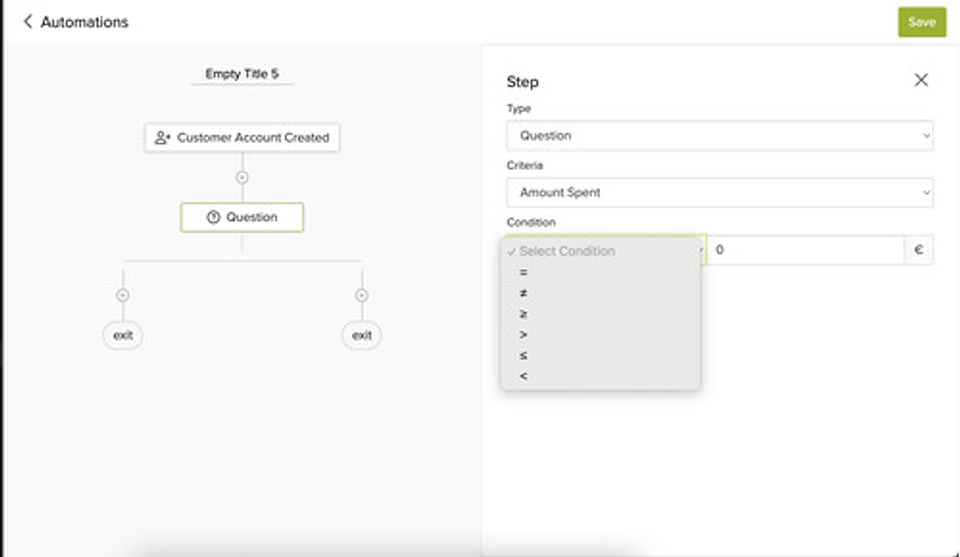Click the amount input field showing 0
Image resolution: width=960 pixels, height=557 pixels.
coord(805,250)
